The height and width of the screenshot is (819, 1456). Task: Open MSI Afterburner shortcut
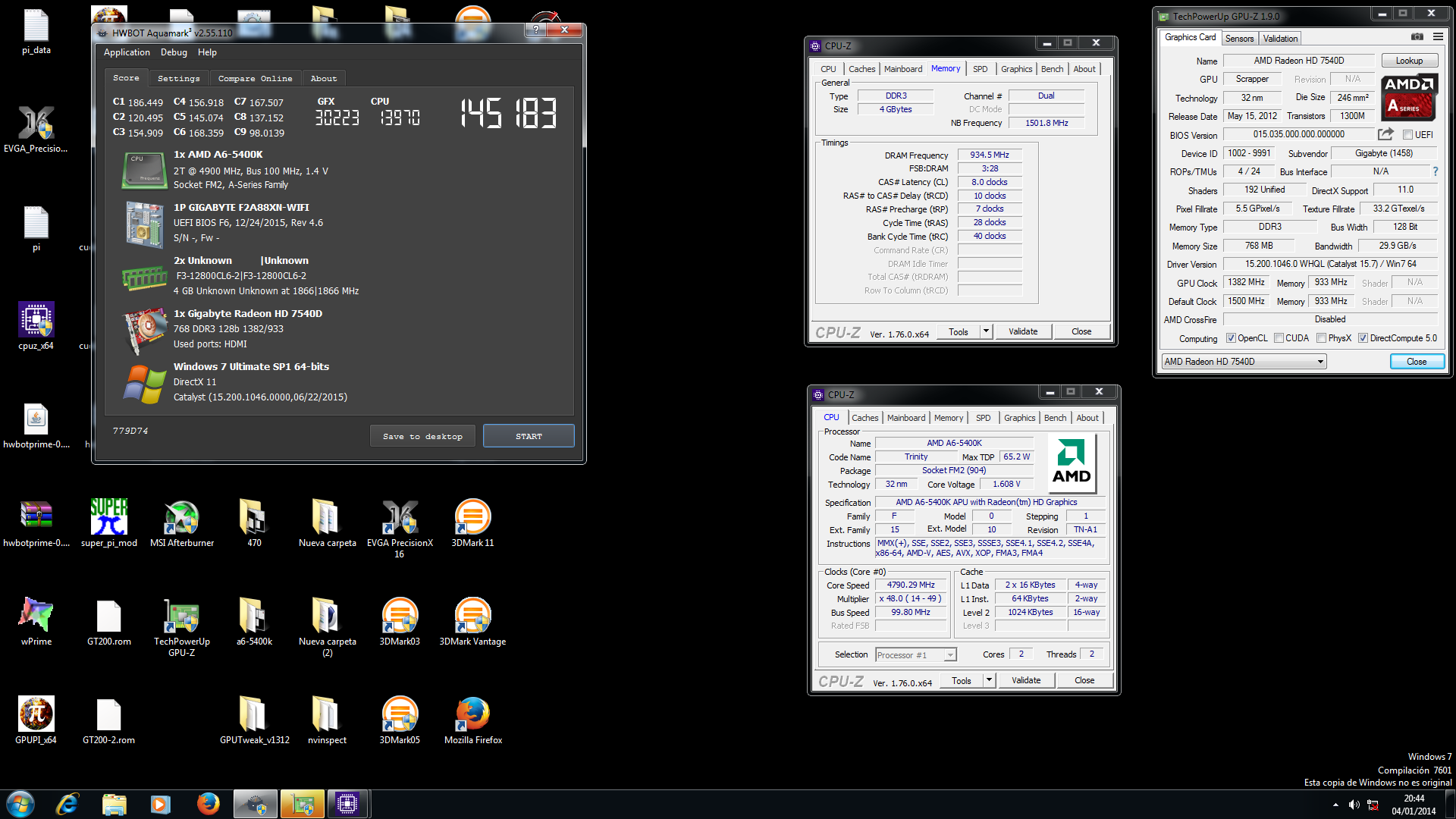point(182,523)
